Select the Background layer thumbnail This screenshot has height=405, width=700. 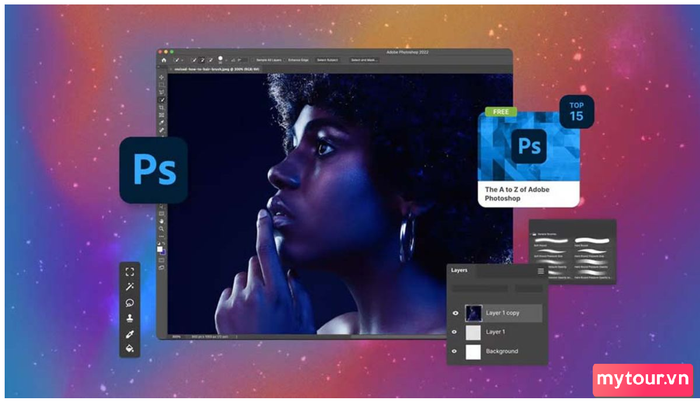pos(473,351)
